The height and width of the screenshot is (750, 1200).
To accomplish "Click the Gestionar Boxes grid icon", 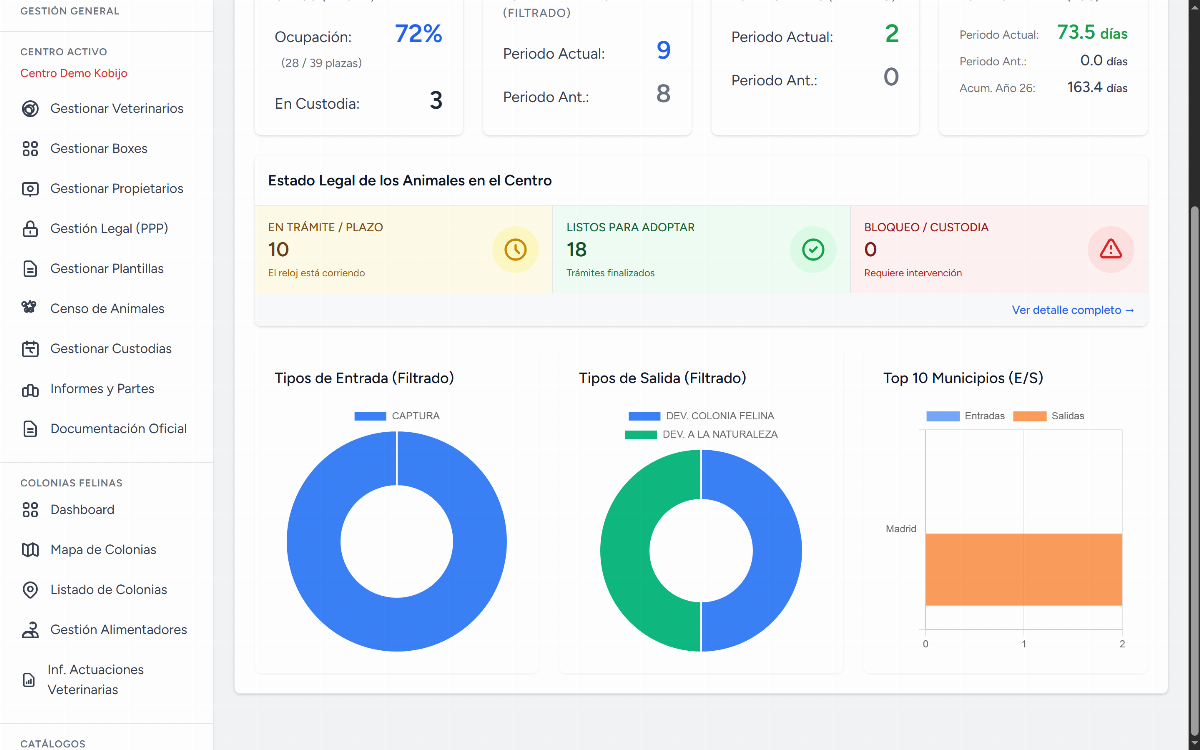I will click(x=30, y=149).
